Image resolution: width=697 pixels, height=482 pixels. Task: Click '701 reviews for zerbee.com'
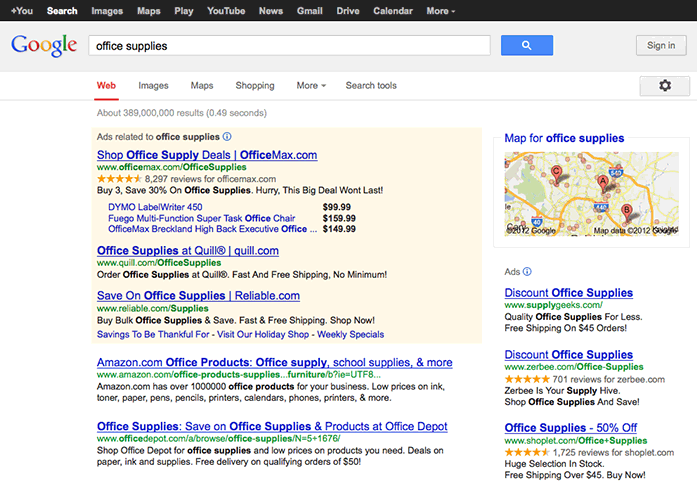click(x=609, y=379)
